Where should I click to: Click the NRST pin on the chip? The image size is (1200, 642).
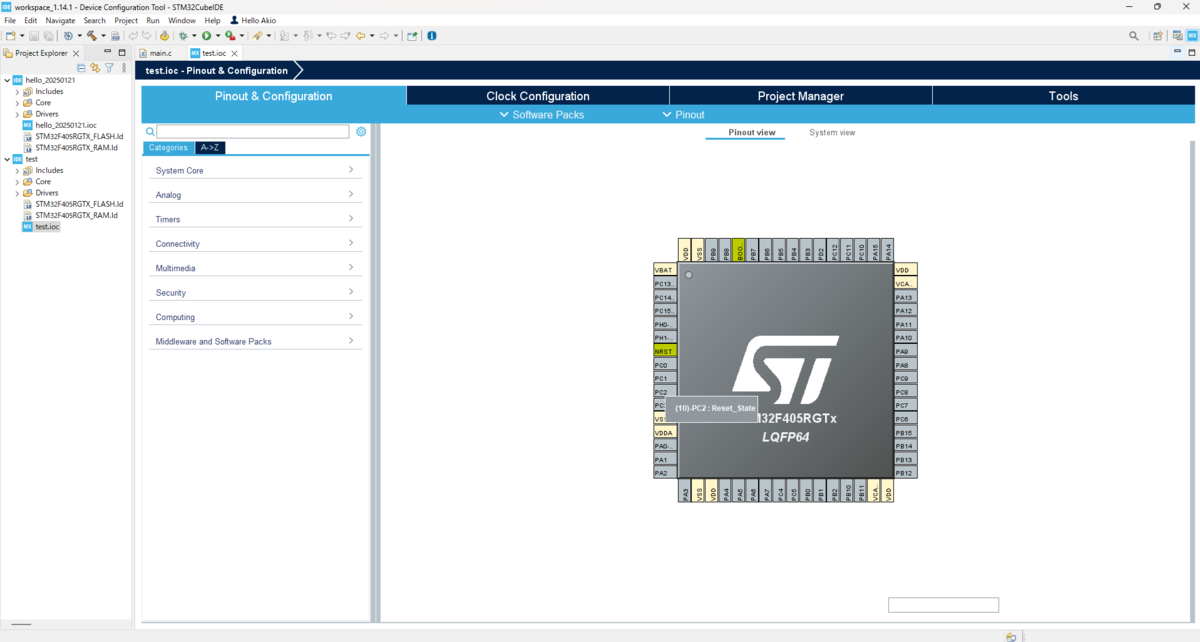click(665, 352)
